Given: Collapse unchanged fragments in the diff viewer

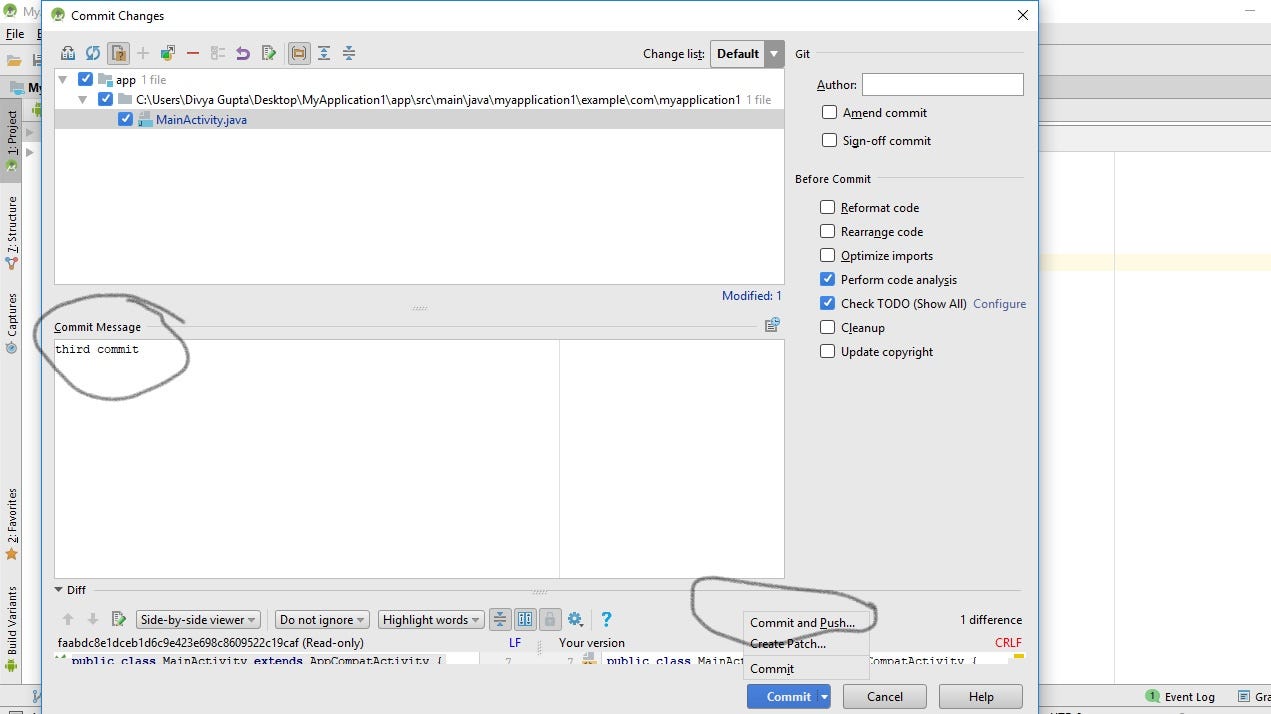Looking at the screenshot, I should click(500, 619).
